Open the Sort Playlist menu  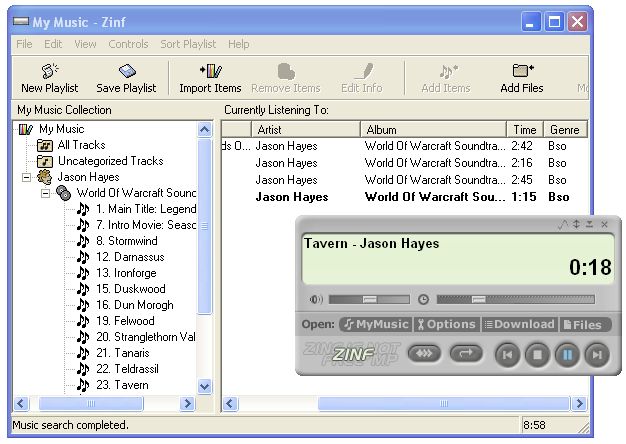[x=188, y=44]
